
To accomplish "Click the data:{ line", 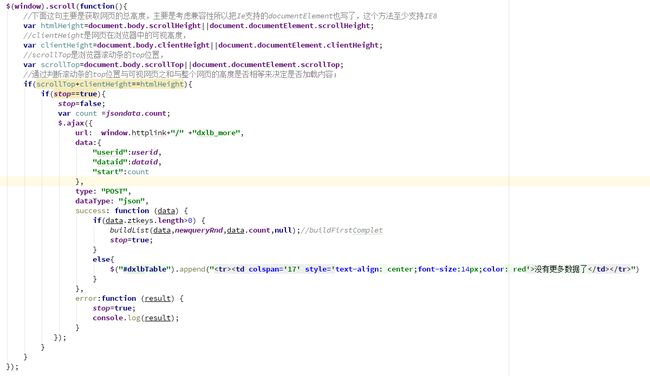I will pyautogui.click(x=88, y=143).
